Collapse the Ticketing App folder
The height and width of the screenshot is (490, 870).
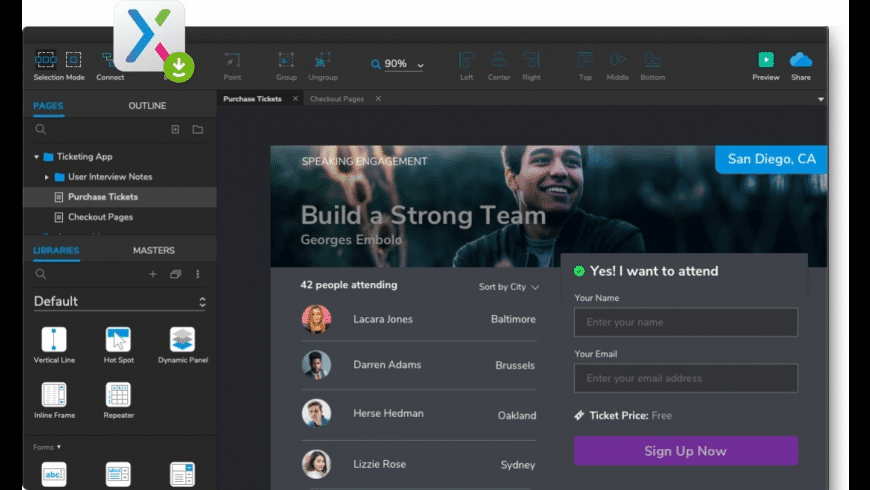pyautogui.click(x=37, y=157)
